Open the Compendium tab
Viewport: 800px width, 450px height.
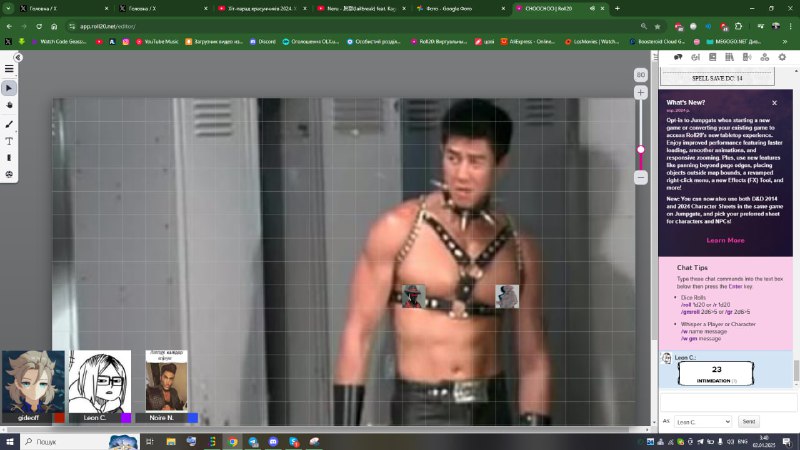coord(730,57)
